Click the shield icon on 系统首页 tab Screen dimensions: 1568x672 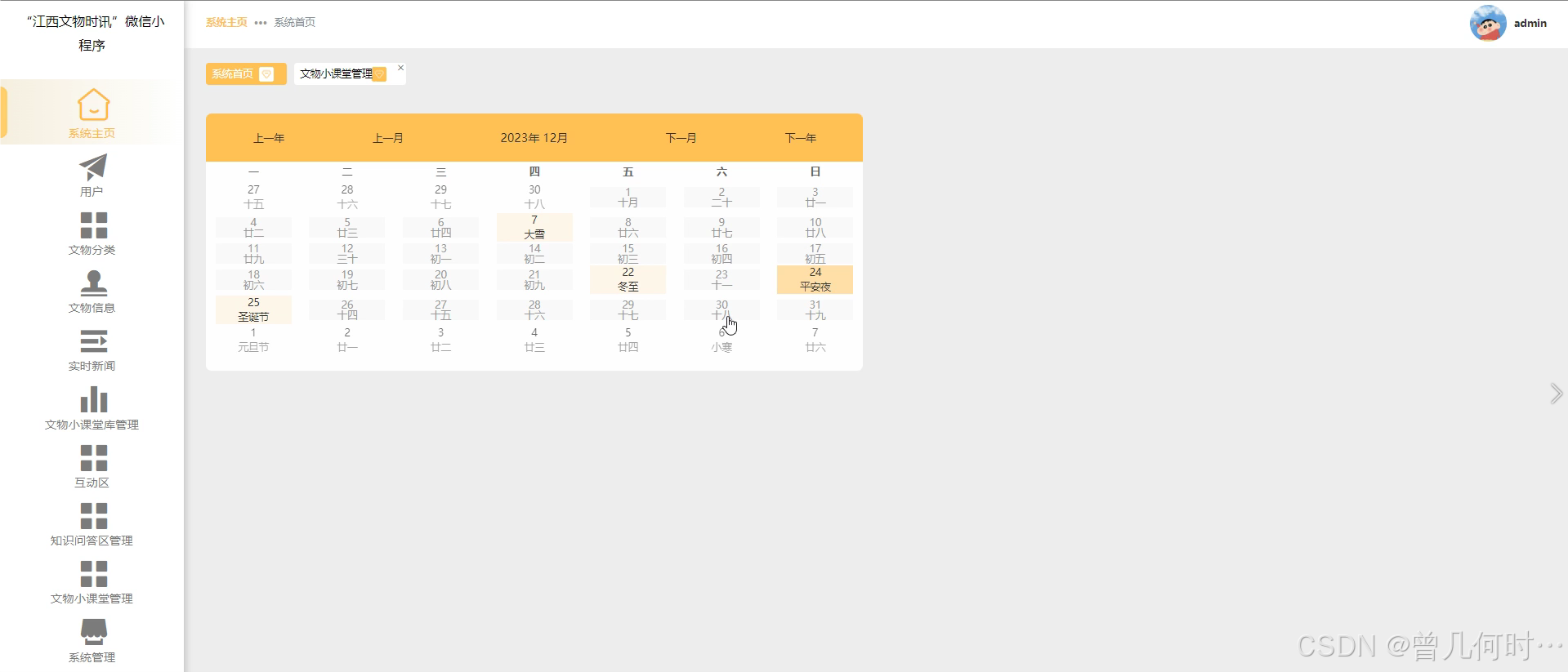(x=266, y=74)
